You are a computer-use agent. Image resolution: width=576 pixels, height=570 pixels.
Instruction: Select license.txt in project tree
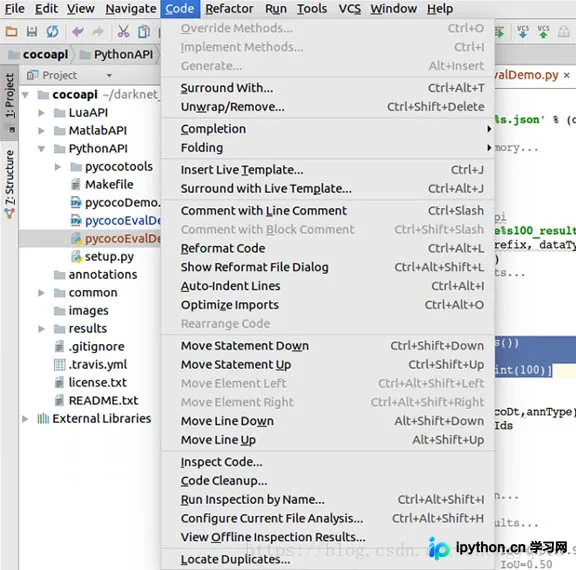pyautogui.click(x=97, y=382)
